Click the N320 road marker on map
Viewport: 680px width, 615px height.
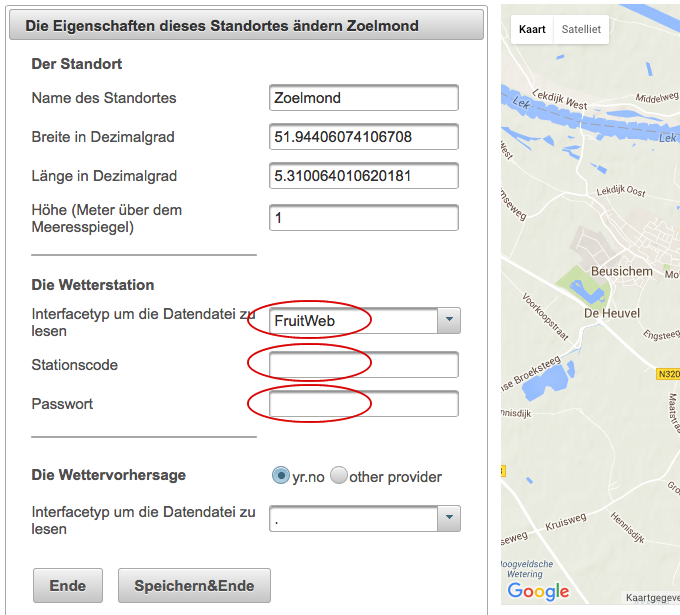668,374
